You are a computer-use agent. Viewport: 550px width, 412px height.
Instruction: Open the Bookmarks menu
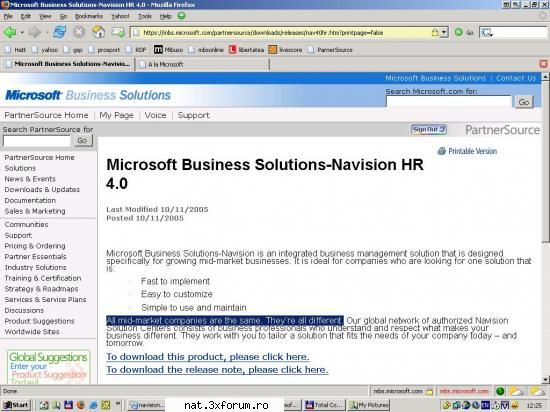click(x=89, y=16)
